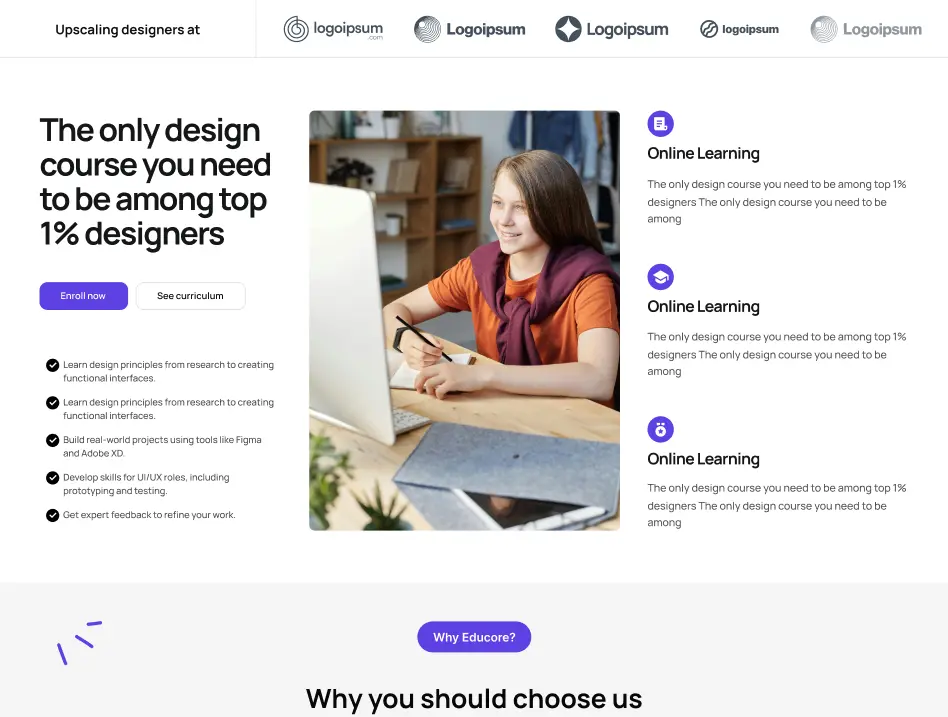Click the faded Logoipsum logo at far right
948x717 pixels.
tap(866, 29)
